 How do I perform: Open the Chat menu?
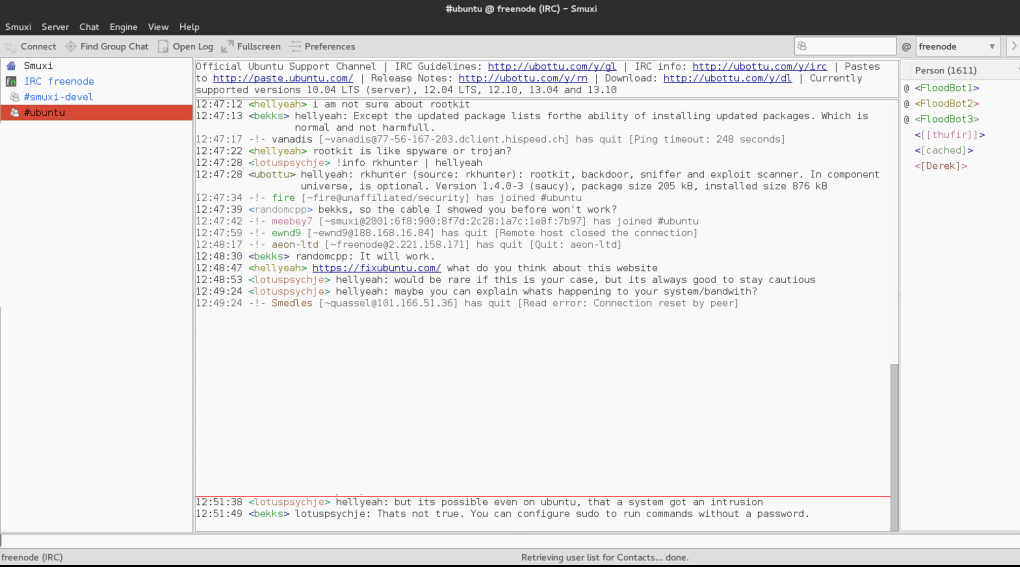(89, 27)
